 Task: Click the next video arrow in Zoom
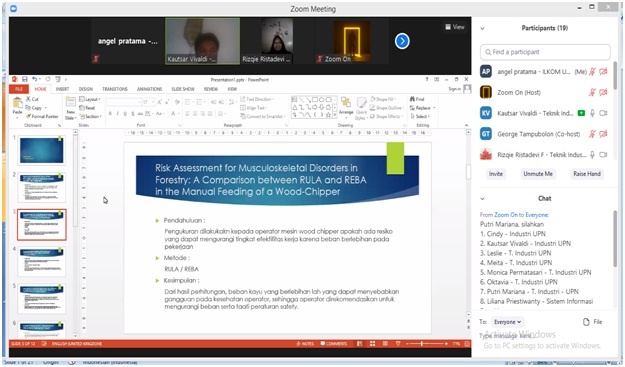tap(402, 41)
